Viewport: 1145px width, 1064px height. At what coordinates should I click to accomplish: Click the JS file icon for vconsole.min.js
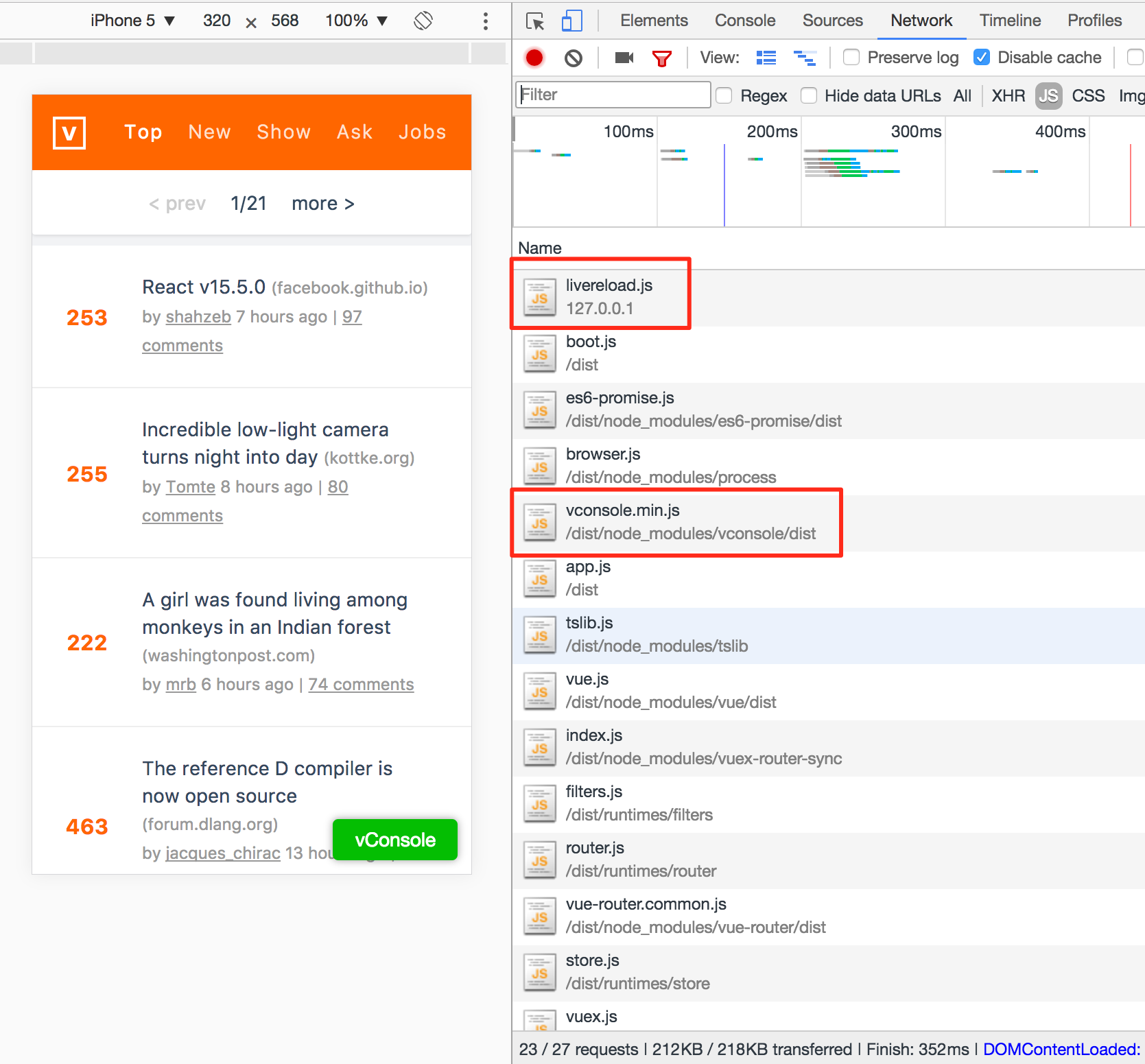pyautogui.click(x=540, y=523)
